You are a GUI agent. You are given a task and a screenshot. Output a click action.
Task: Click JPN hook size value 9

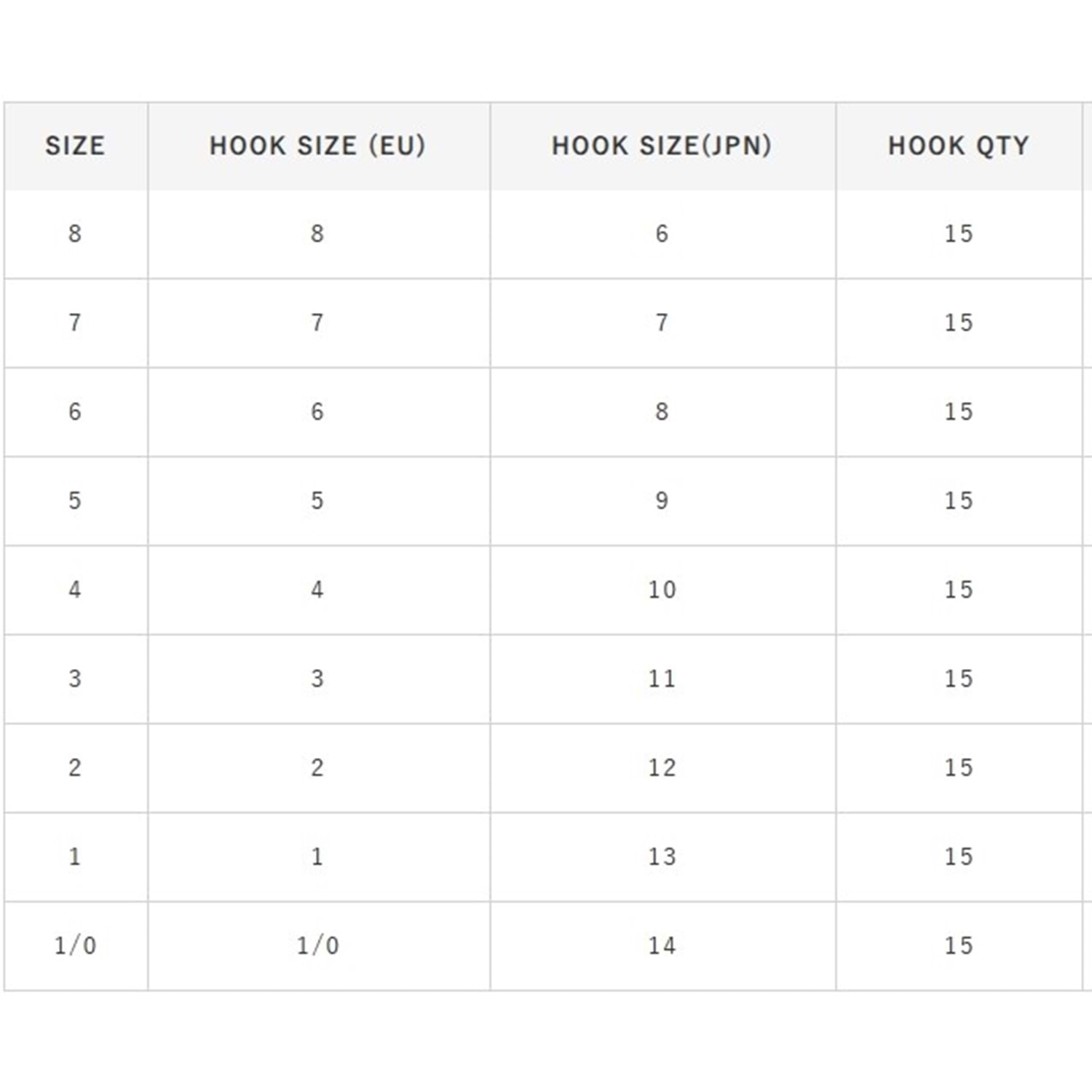coord(662,501)
